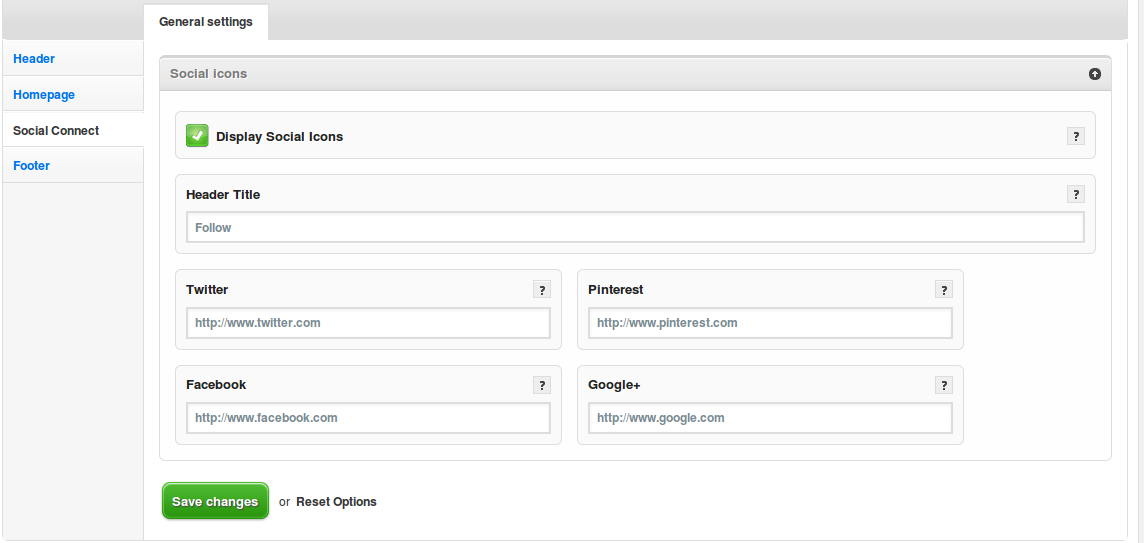Select Homepage in the sidebar
This screenshot has width=1144, height=543.
pos(44,95)
